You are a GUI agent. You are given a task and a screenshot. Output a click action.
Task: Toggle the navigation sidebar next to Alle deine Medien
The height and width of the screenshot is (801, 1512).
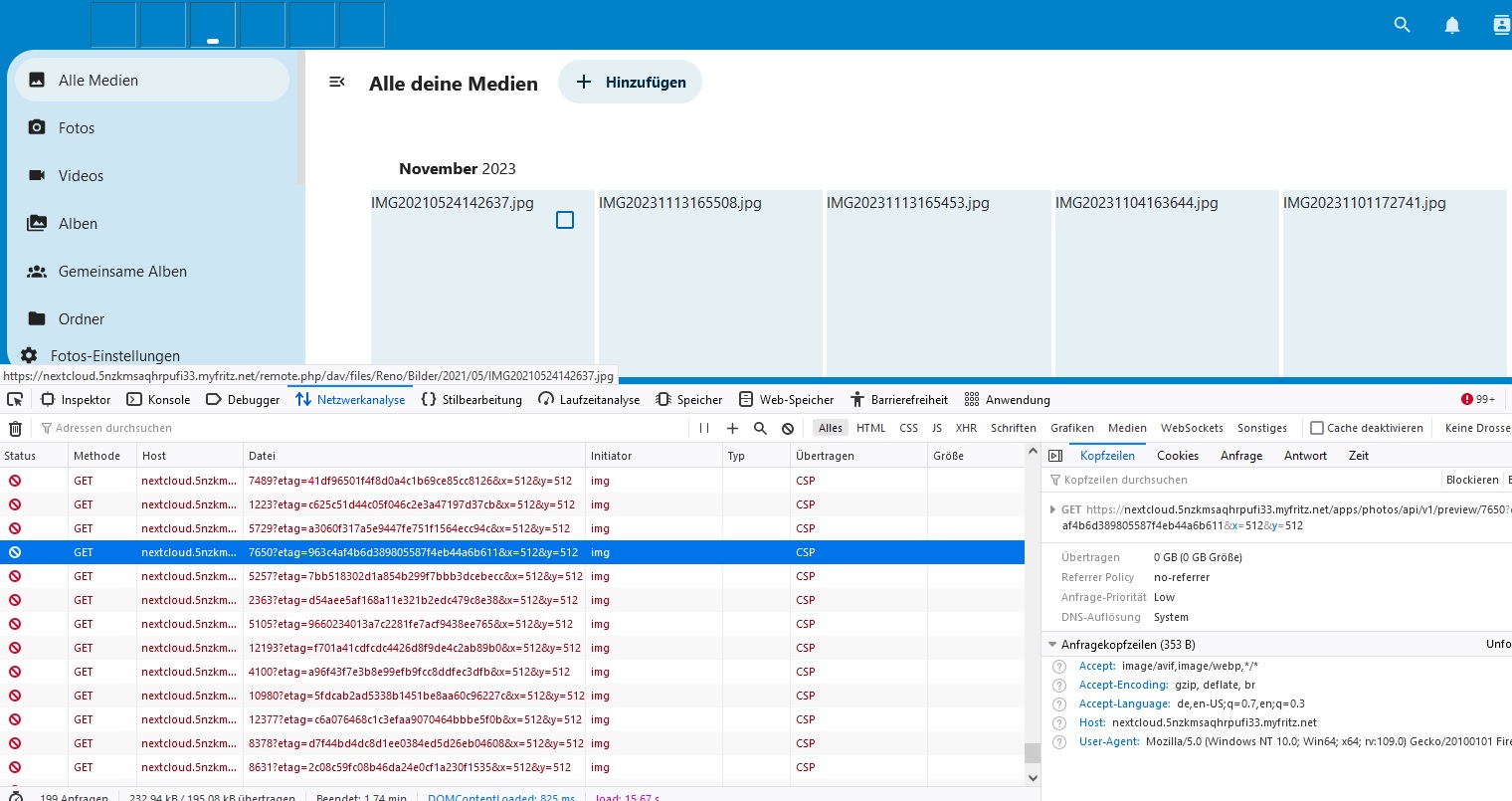337,82
